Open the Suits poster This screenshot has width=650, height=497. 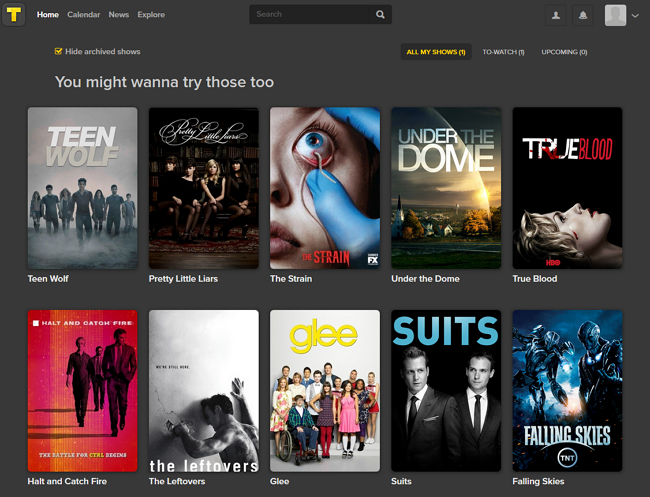coord(446,391)
